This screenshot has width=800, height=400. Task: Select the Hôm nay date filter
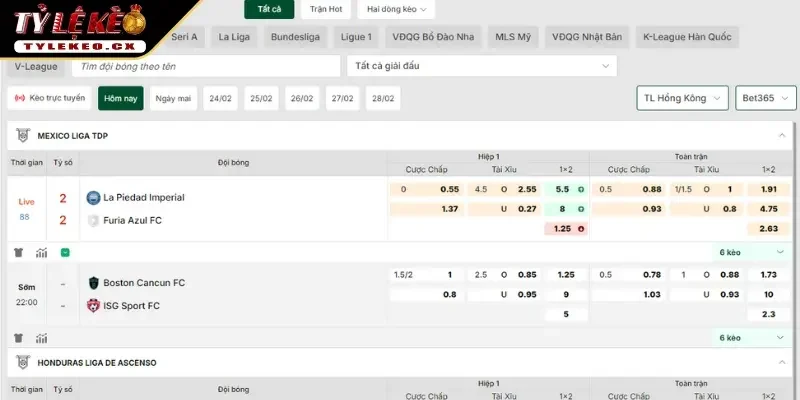[121, 98]
